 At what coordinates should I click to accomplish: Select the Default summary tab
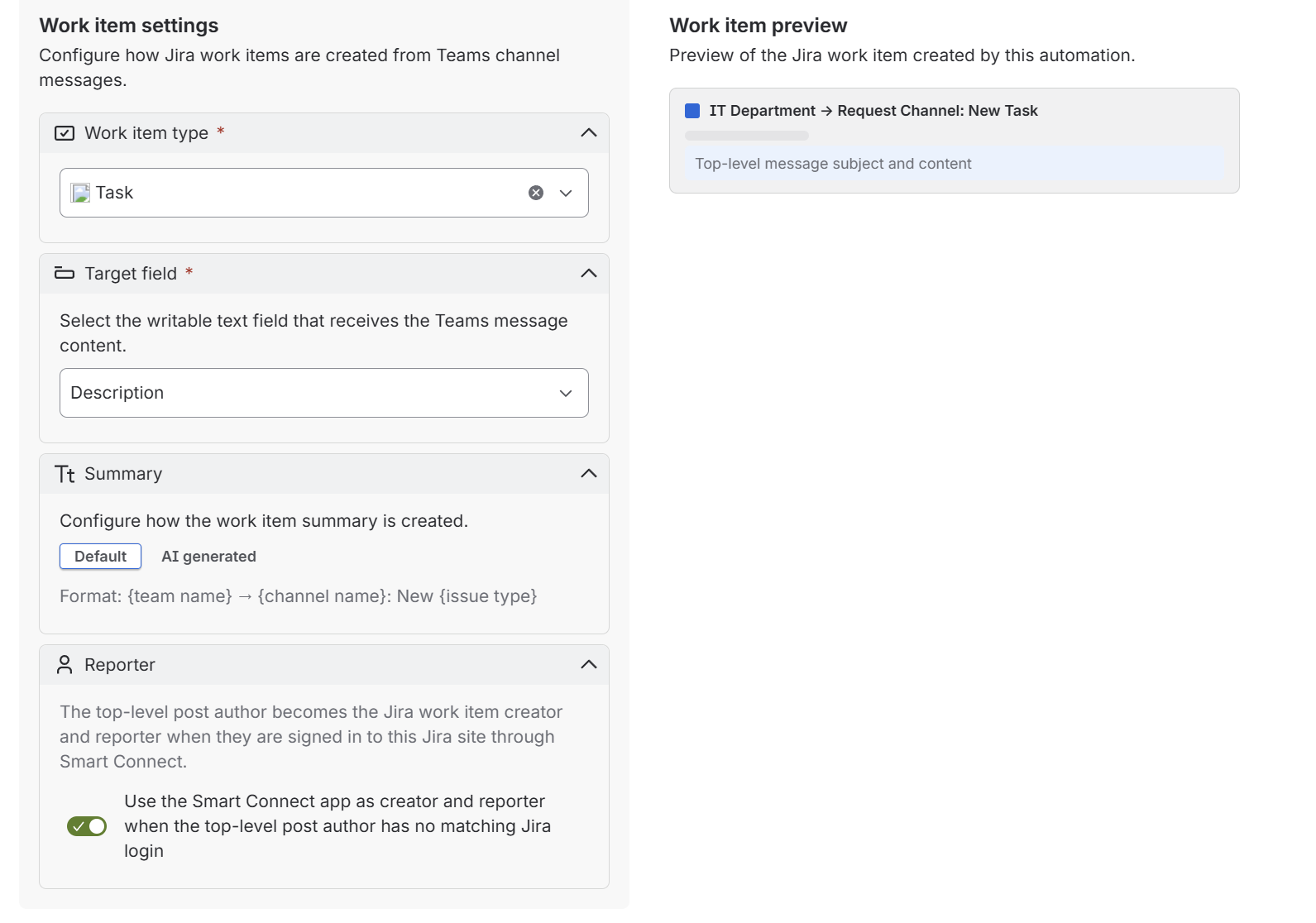pyautogui.click(x=100, y=557)
